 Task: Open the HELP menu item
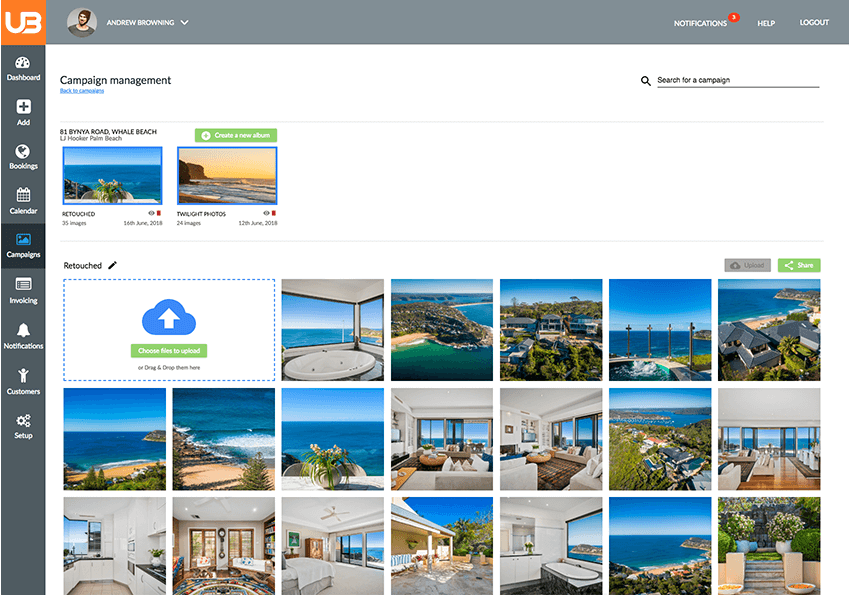766,22
